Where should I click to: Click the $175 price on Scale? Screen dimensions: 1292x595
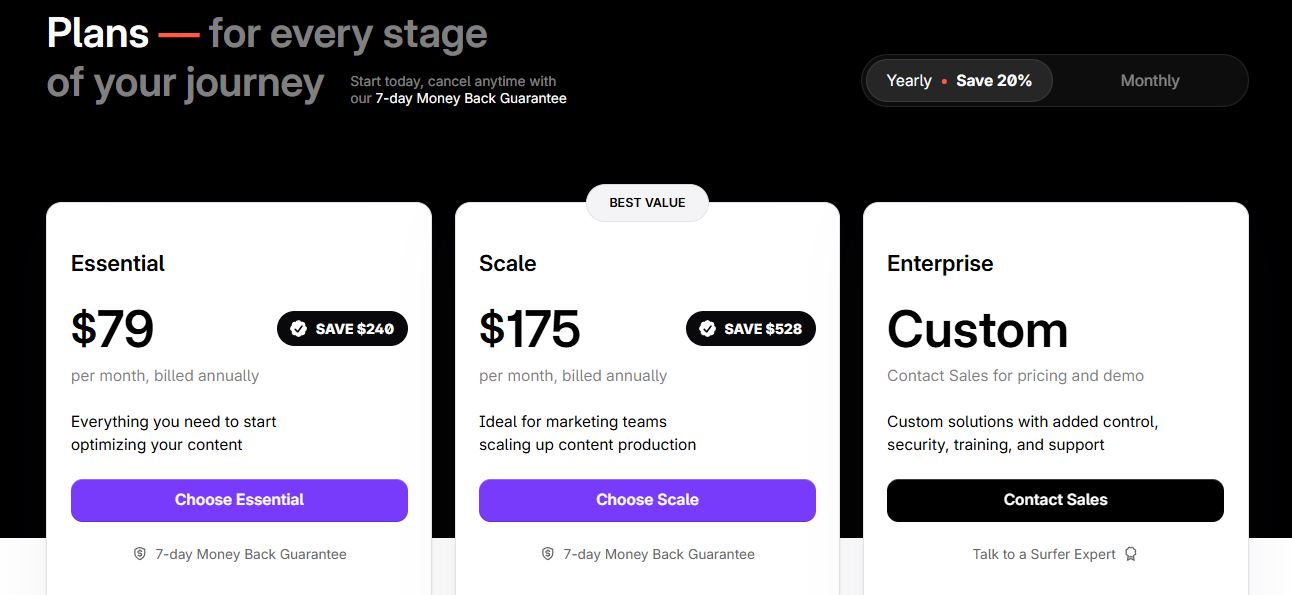point(529,329)
